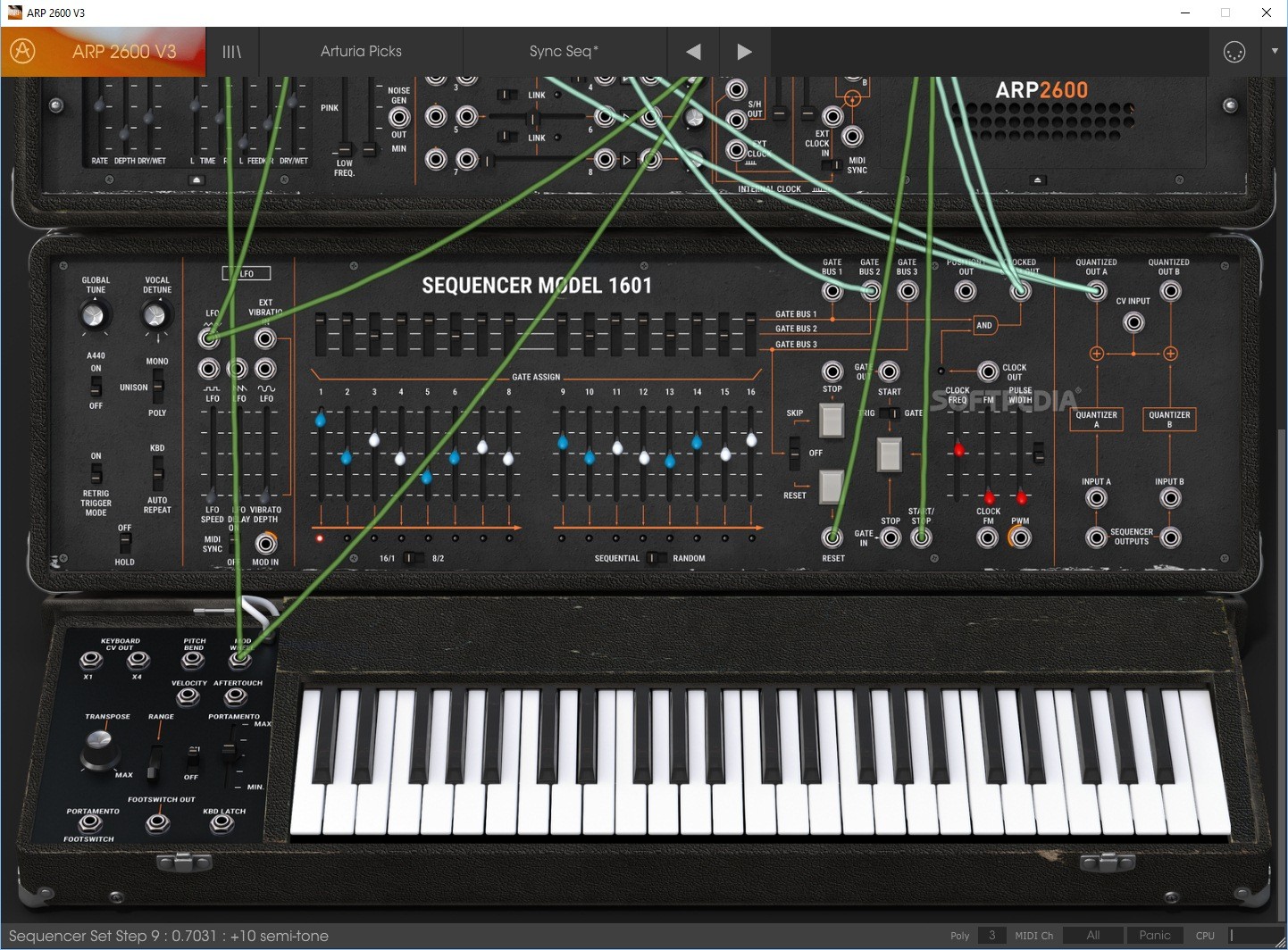Click the Quantizer A module box
The image size is (1288, 950).
click(x=1097, y=419)
